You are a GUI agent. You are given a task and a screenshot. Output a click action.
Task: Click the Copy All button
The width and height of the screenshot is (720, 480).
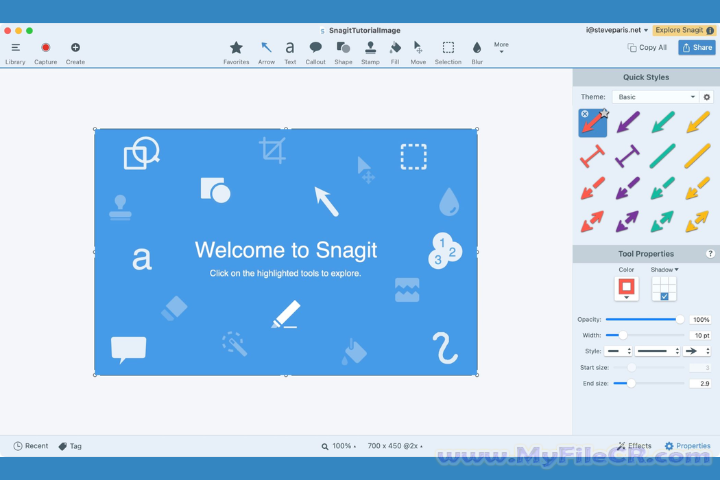pyautogui.click(x=647, y=47)
